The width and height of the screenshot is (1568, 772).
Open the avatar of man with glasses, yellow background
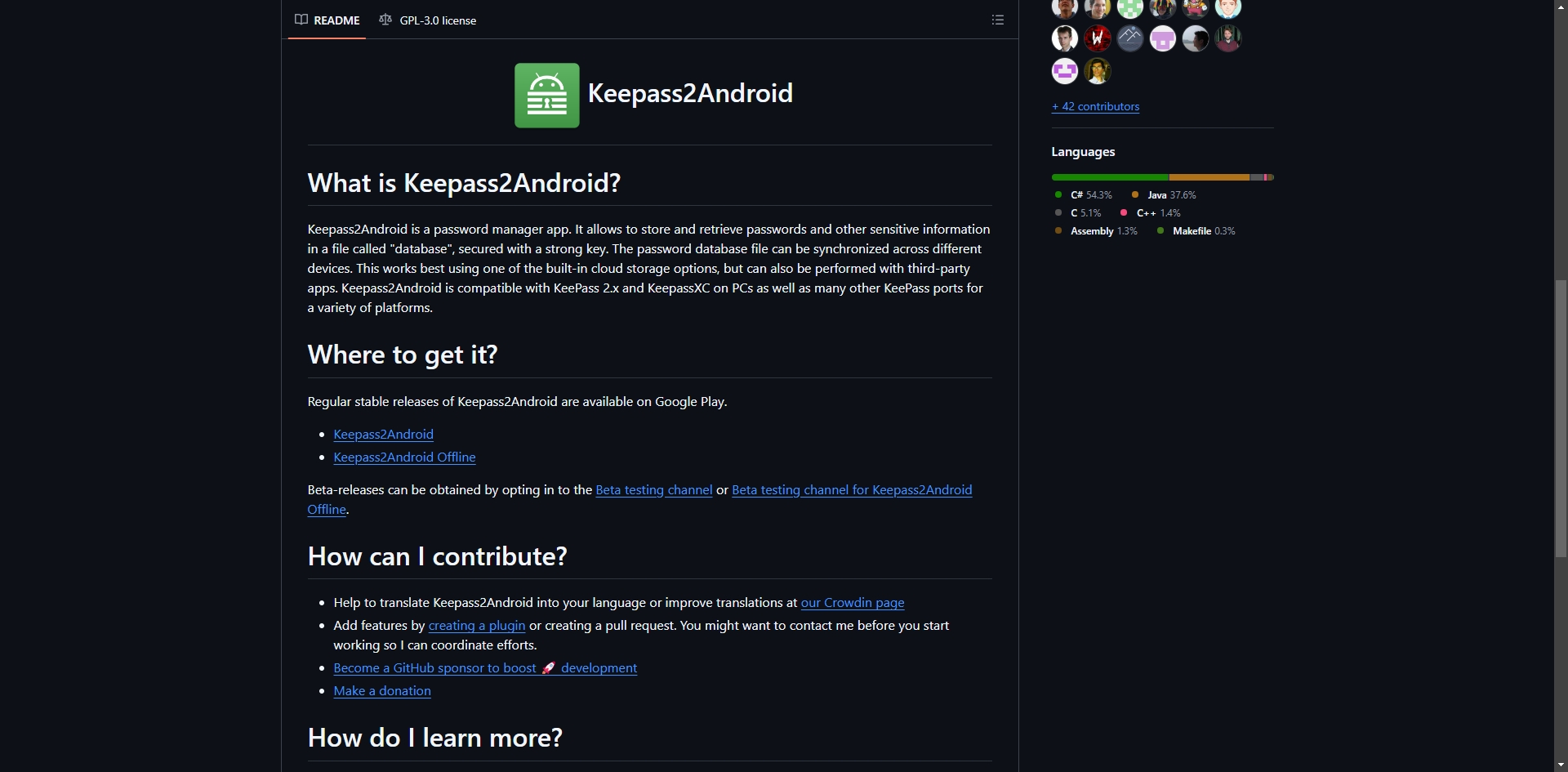[1097, 71]
